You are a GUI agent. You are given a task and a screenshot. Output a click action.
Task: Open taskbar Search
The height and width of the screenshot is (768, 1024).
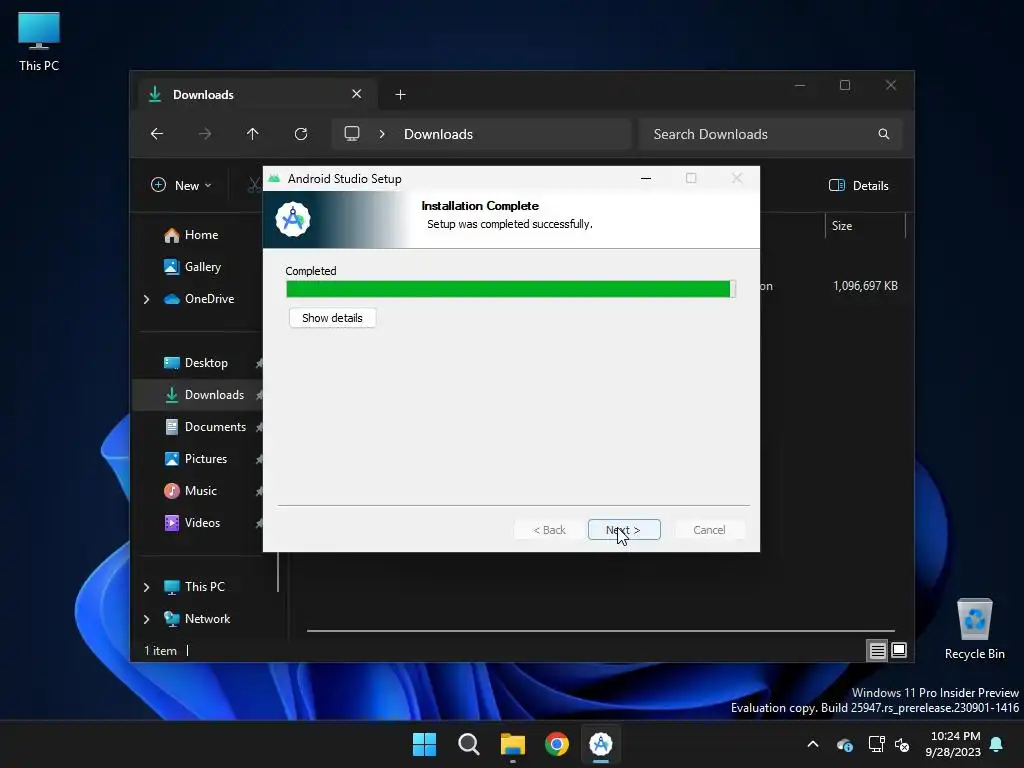click(x=469, y=744)
